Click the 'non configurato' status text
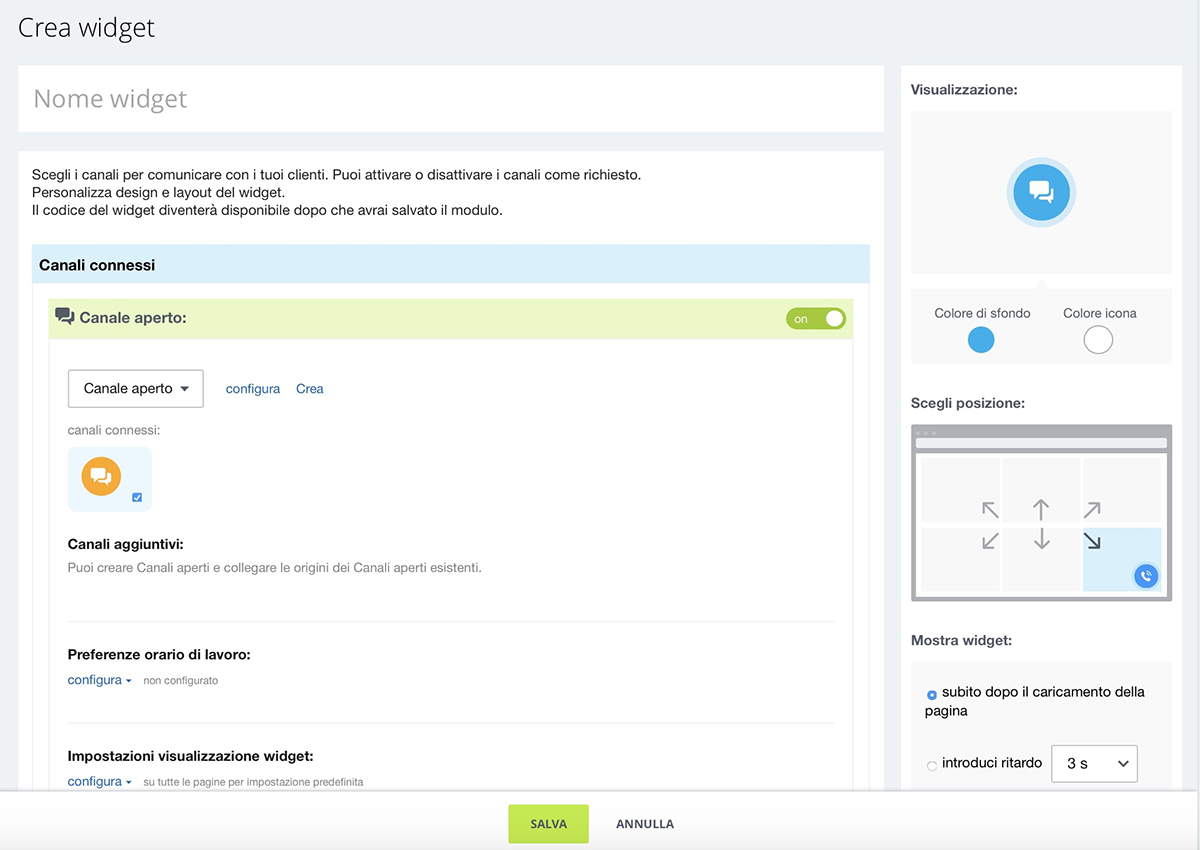 pos(181,681)
